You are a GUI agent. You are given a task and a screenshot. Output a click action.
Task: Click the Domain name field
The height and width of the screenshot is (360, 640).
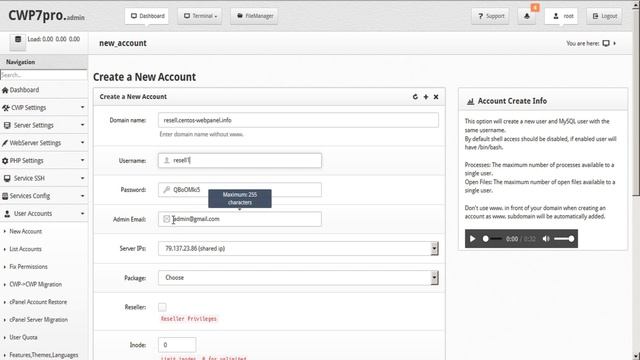tap(298, 120)
